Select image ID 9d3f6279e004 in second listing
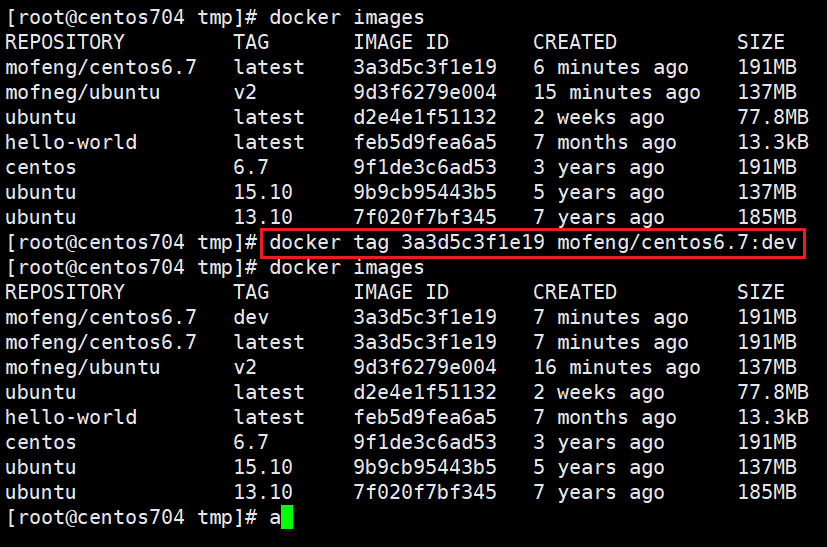827x547 pixels. click(425, 367)
